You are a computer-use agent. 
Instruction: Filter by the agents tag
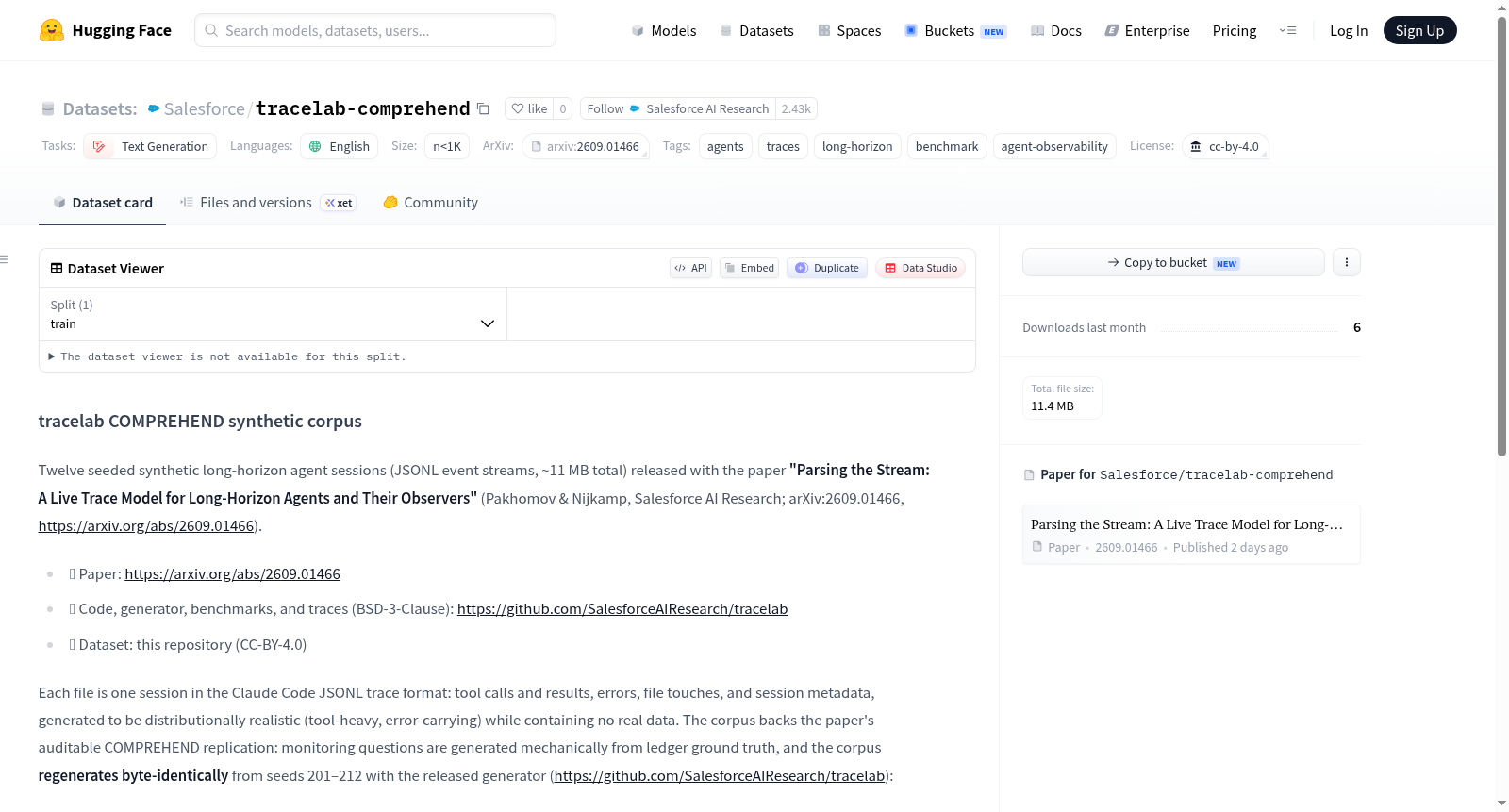coord(725,146)
